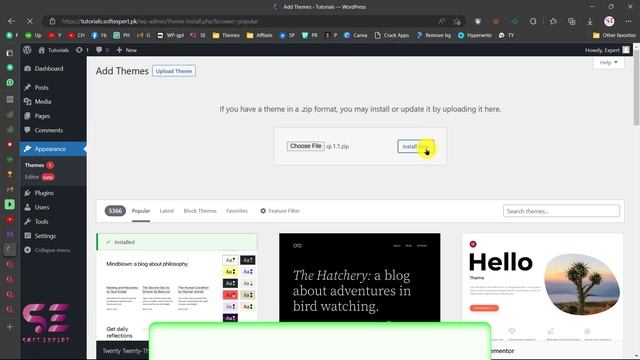Viewport: 640px width, 360px height.
Task: Switch to the Popular themes tab
Action: coord(141,211)
